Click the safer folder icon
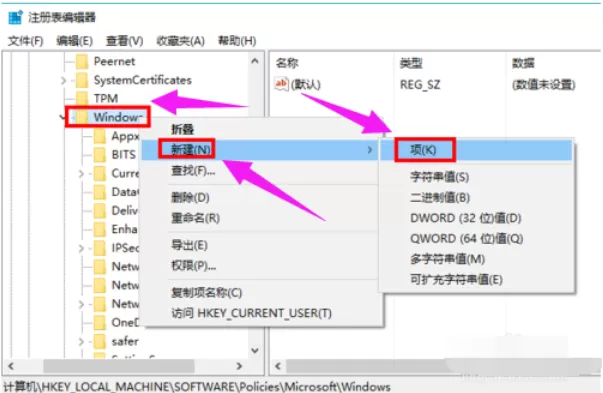This screenshot has width=603, height=393. pos(100,341)
